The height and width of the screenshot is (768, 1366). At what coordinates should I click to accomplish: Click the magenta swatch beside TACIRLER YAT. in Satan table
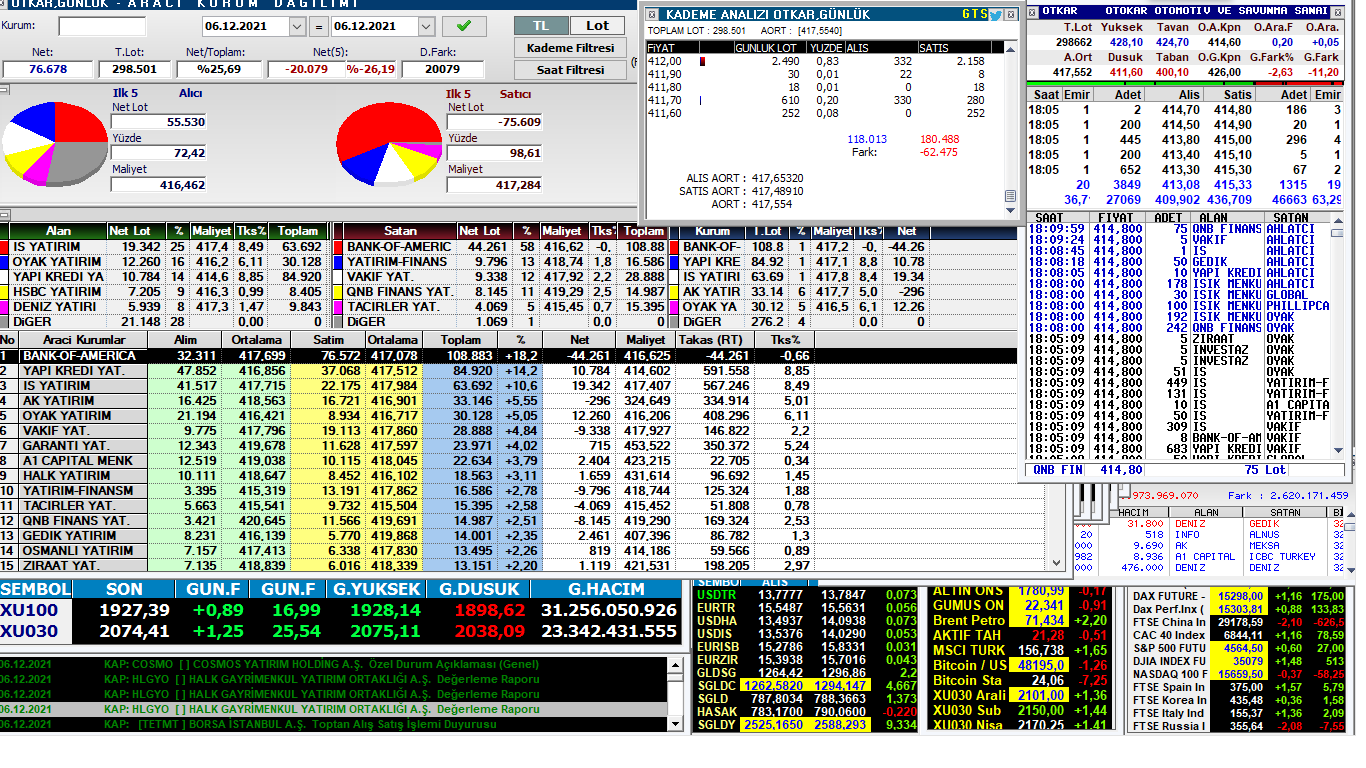(338, 307)
